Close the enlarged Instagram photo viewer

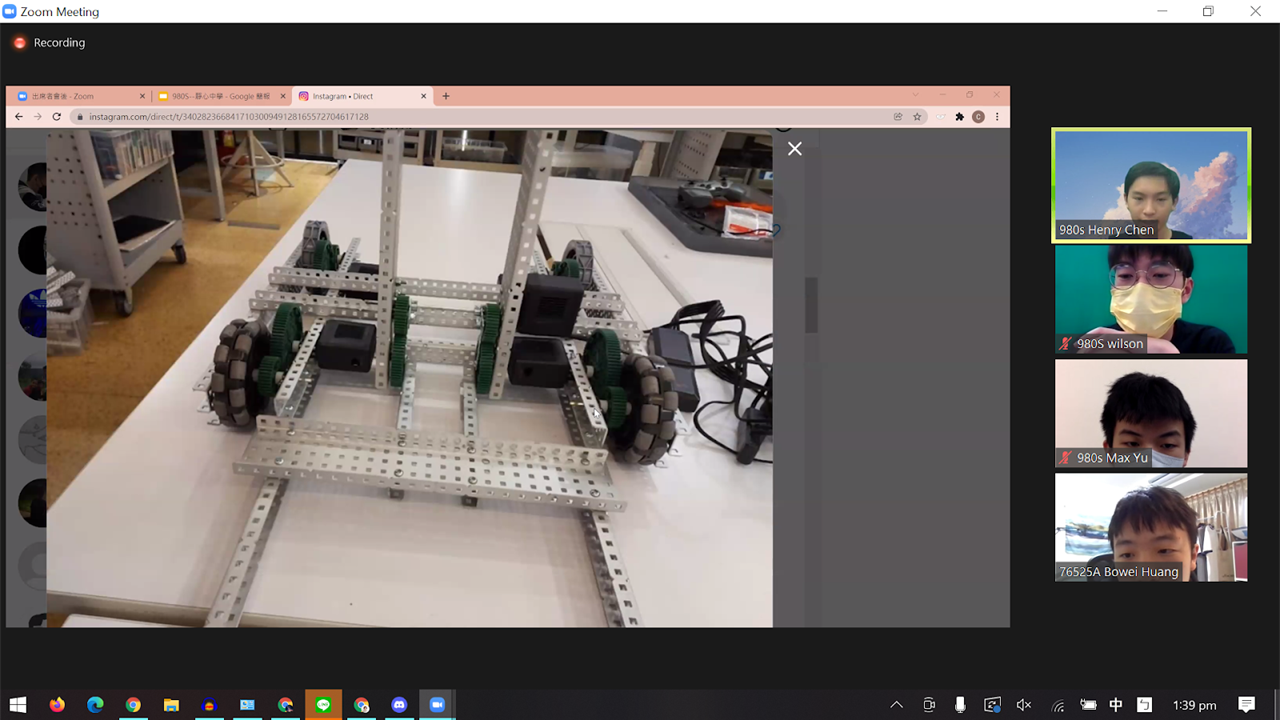tap(794, 149)
